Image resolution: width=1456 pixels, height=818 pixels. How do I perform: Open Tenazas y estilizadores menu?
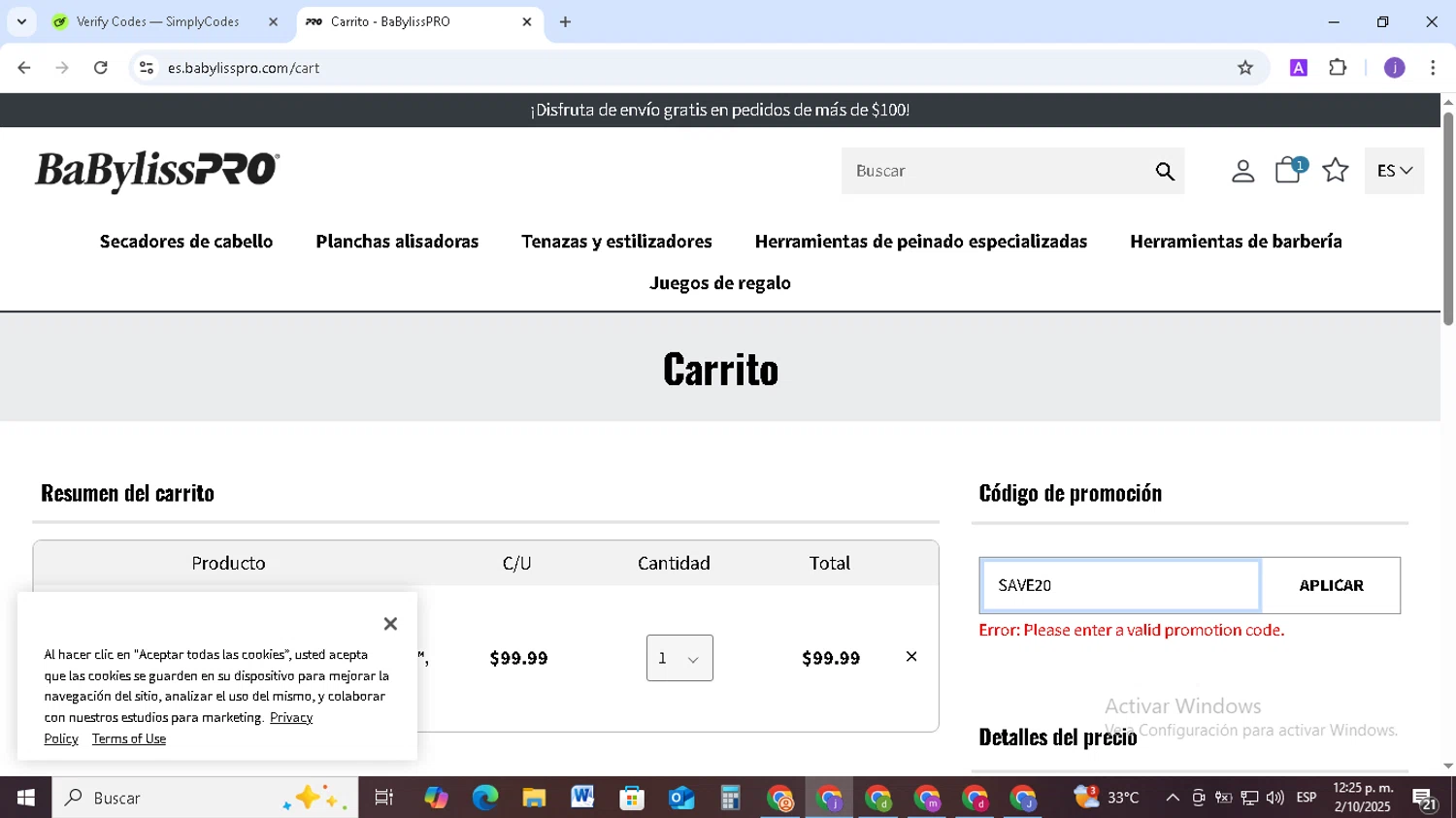(x=616, y=242)
